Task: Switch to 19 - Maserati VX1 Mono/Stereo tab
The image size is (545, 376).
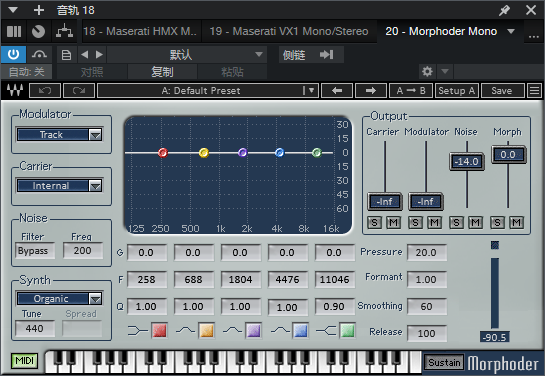Action: point(288,31)
